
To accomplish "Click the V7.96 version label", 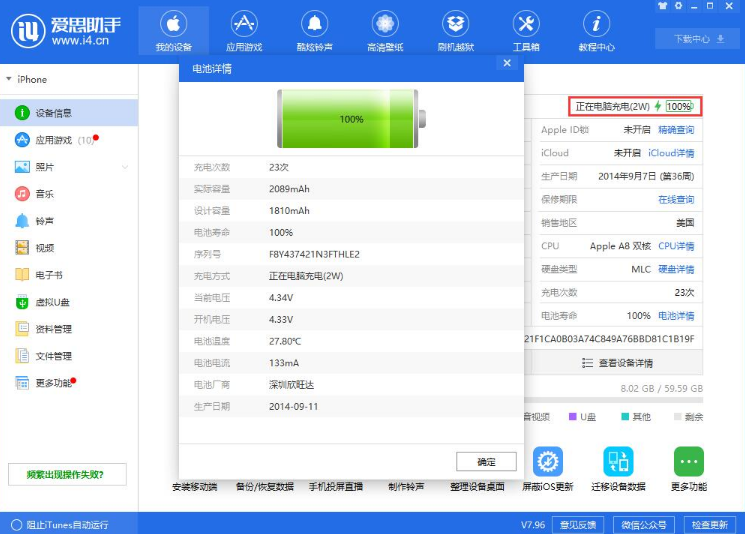I will click(533, 524).
